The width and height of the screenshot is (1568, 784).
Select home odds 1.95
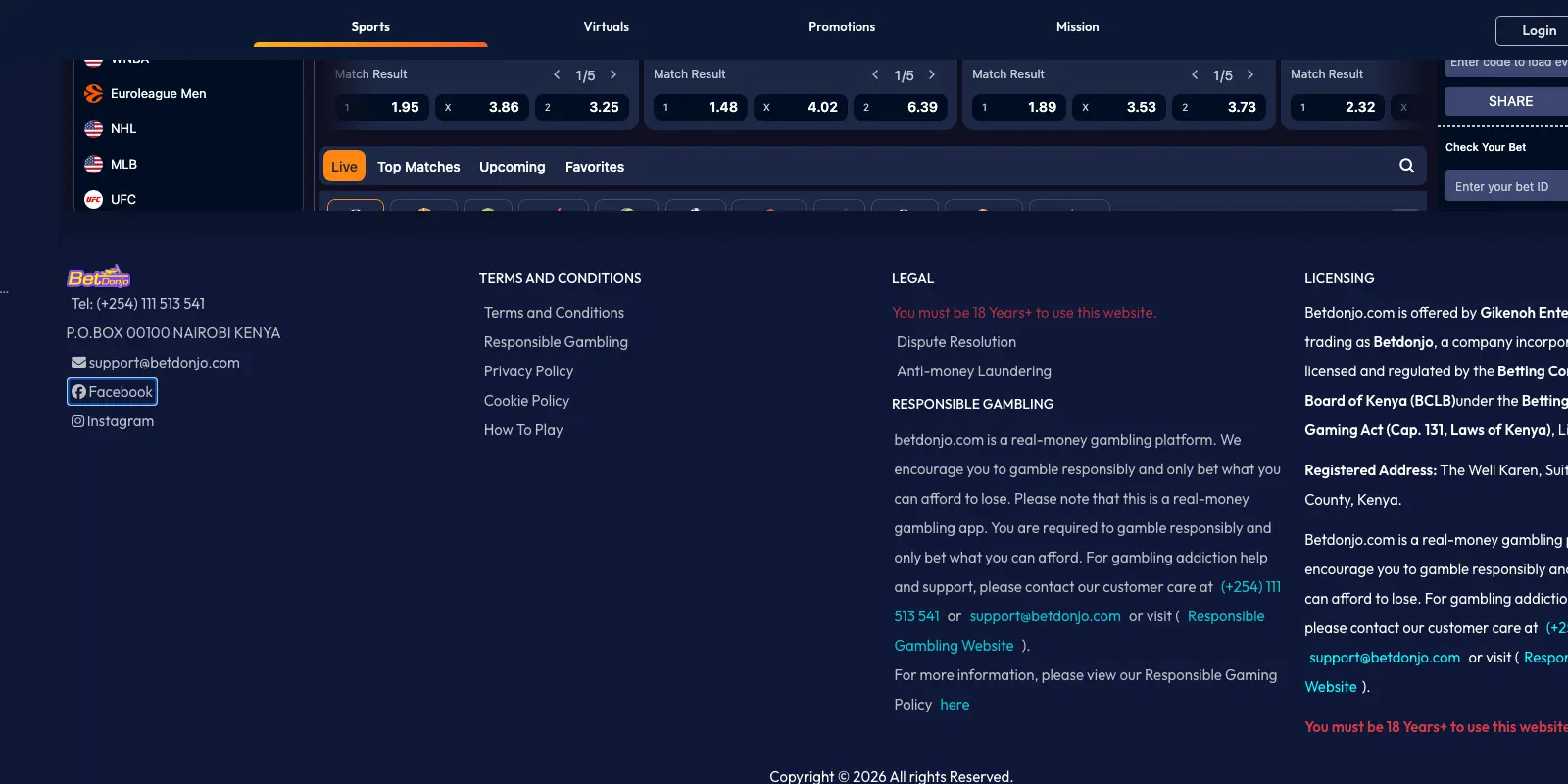(x=382, y=107)
